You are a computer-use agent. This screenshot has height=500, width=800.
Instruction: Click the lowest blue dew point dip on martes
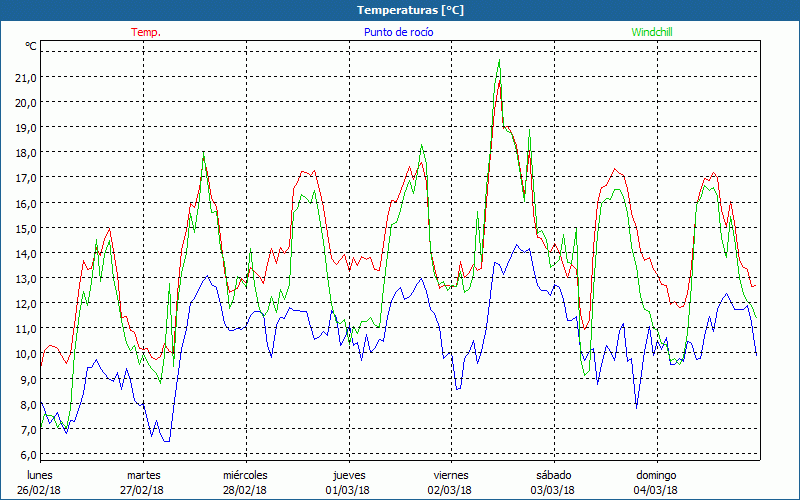click(166, 441)
